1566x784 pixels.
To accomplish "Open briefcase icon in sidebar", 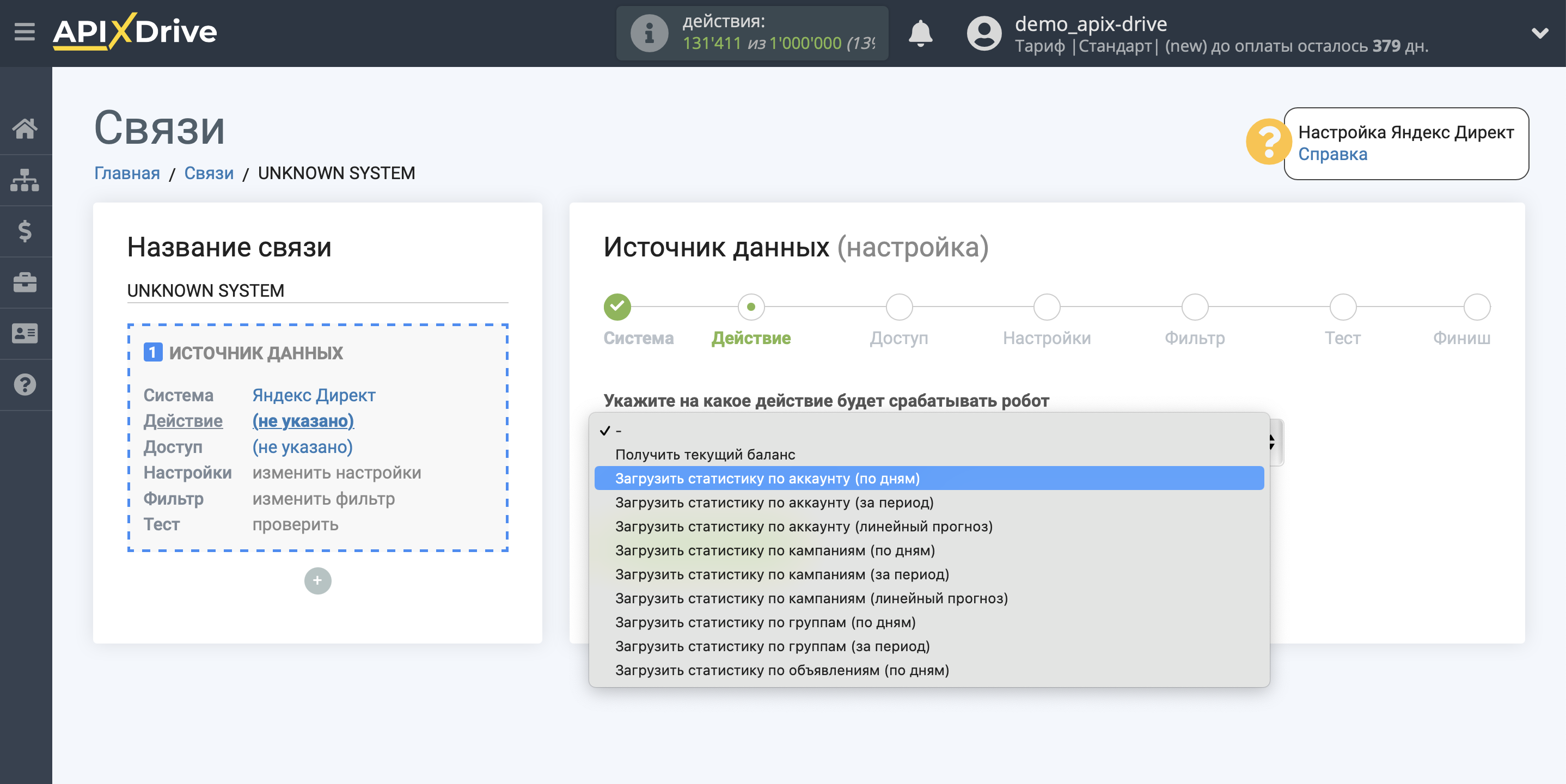I will [25, 283].
